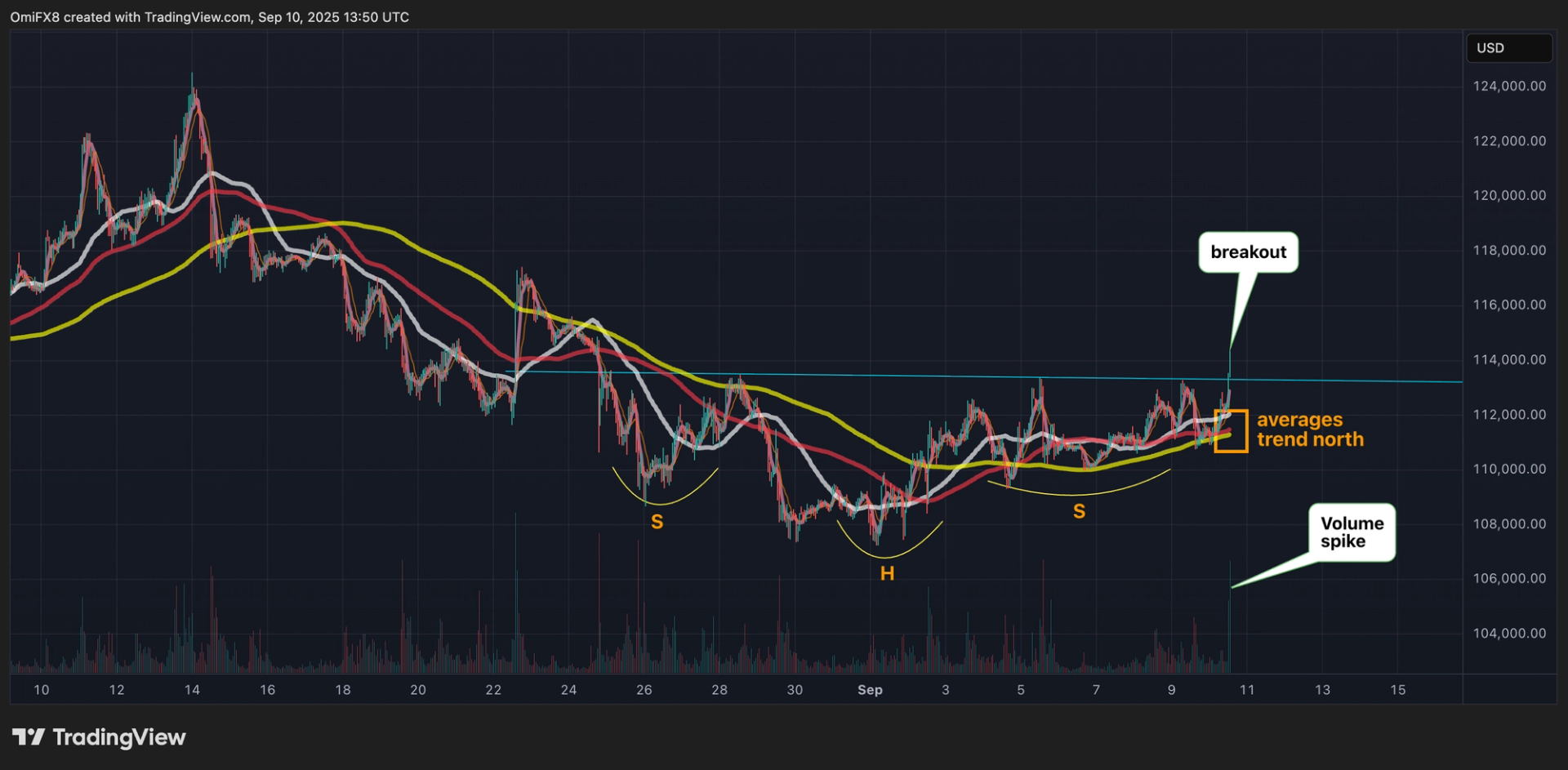Select the 'Volume spike' callout annotation

(1352, 532)
